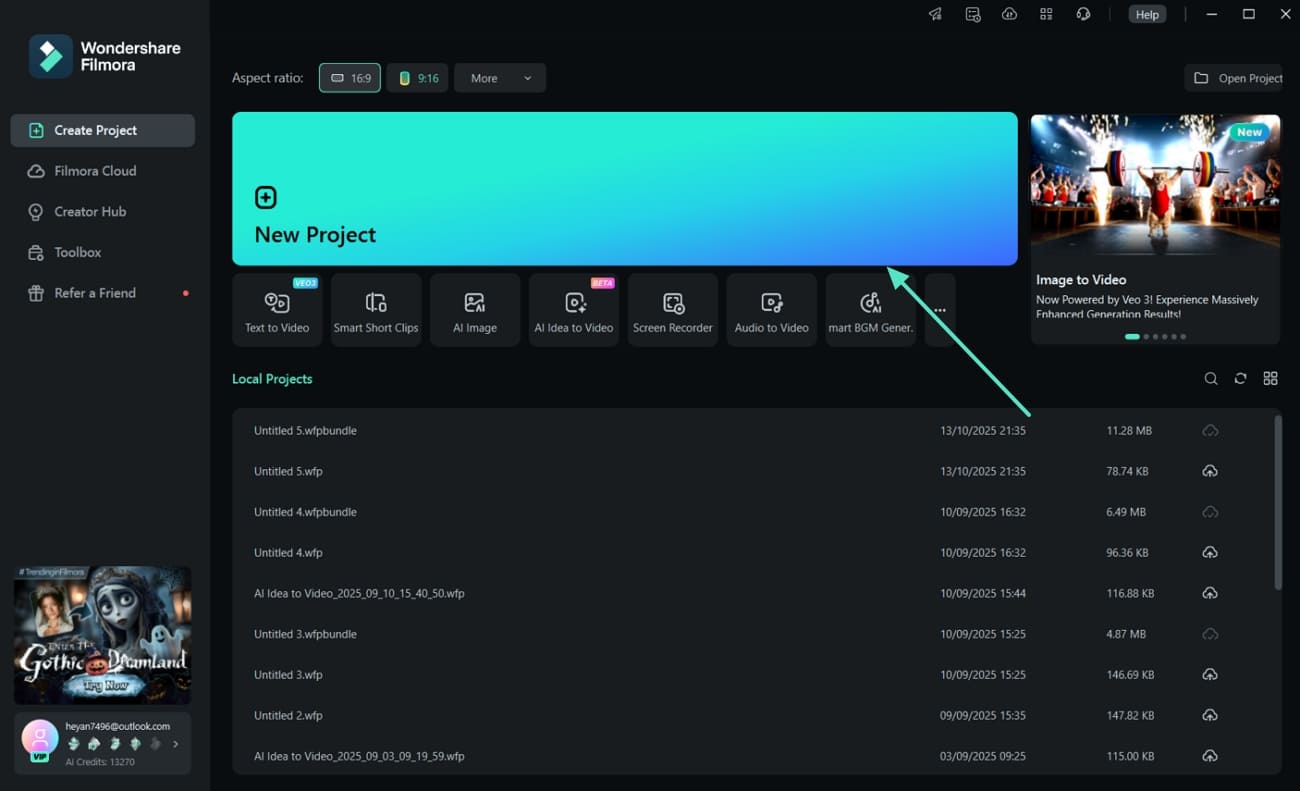Screen dimensions: 1300x791
Task: Click the active carousel page indicator
Action: [x=1132, y=337]
